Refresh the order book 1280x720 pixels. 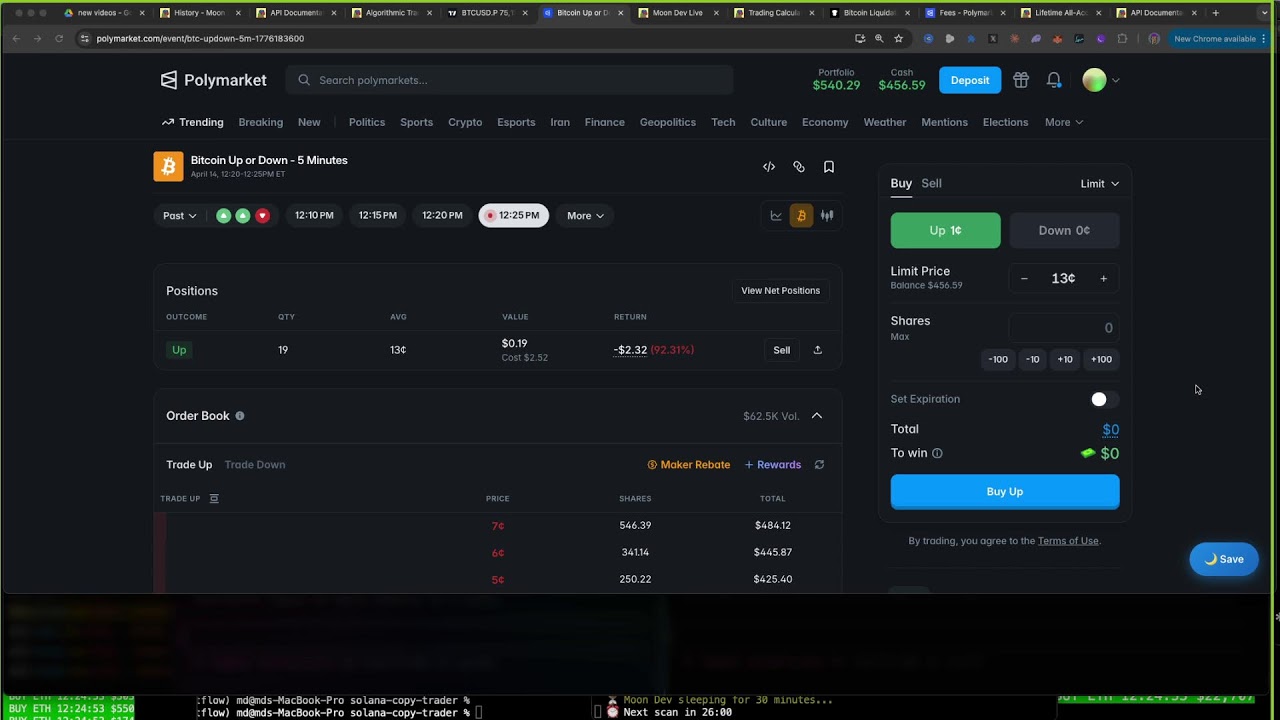tap(819, 465)
